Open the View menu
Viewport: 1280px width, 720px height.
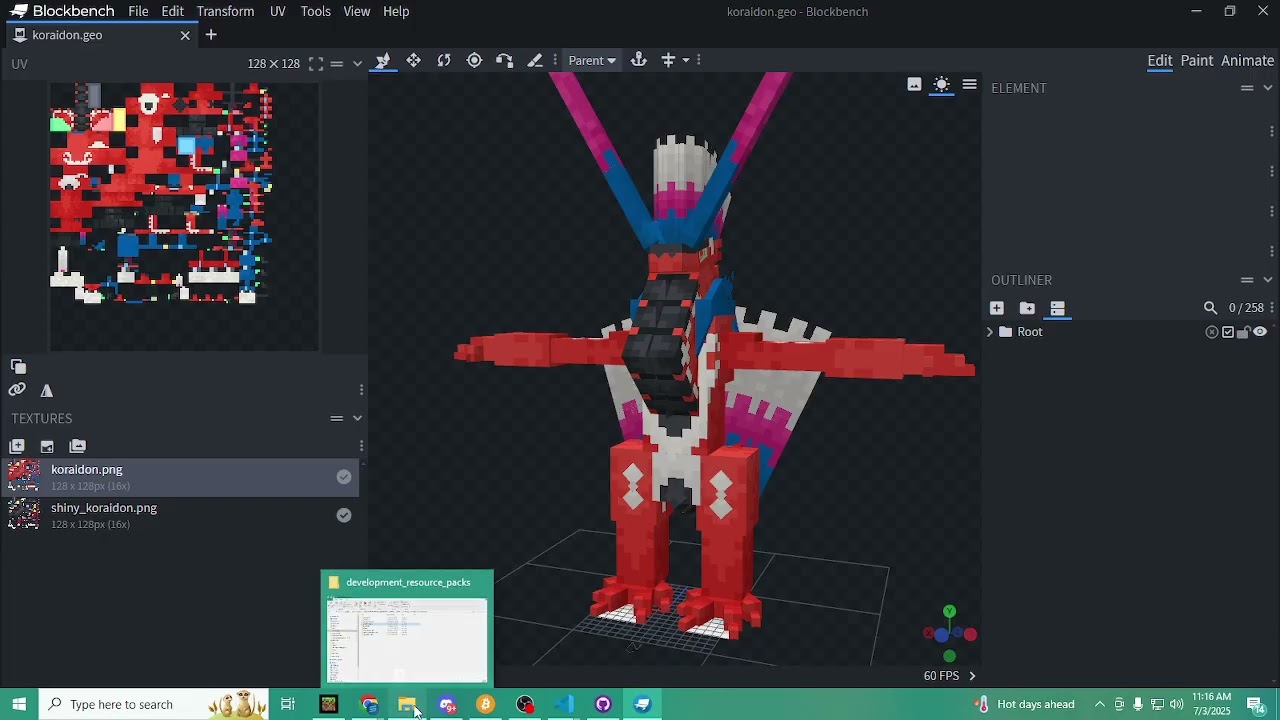(x=357, y=11)
